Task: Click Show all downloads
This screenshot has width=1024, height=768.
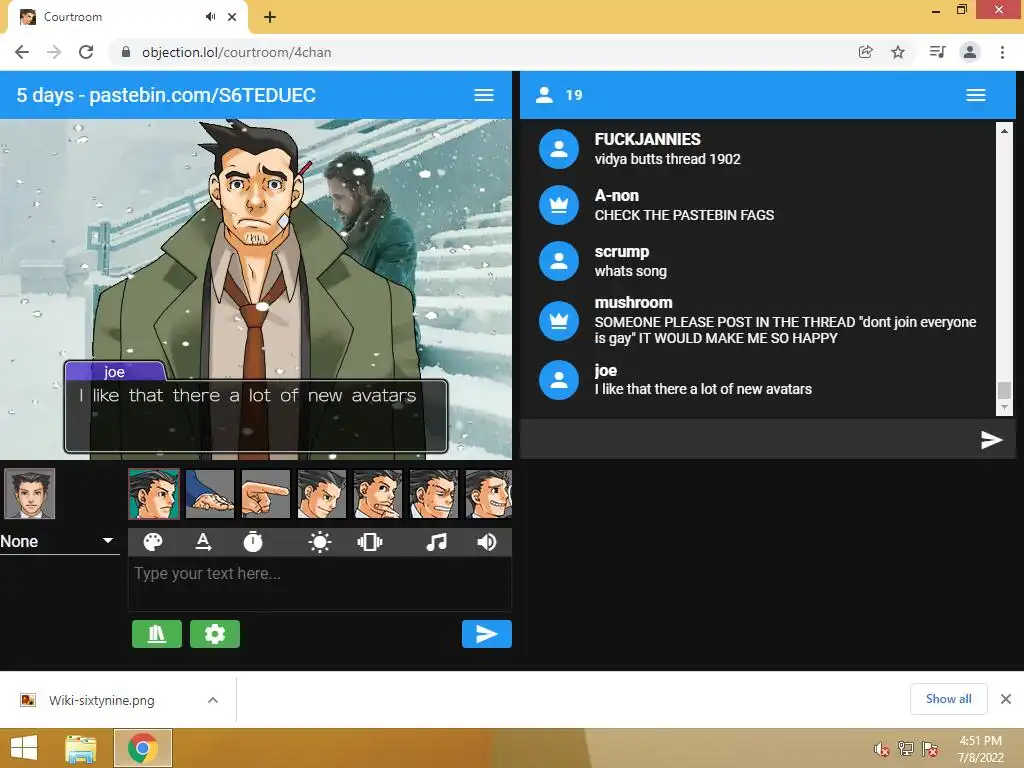Action: pos(948,699)
